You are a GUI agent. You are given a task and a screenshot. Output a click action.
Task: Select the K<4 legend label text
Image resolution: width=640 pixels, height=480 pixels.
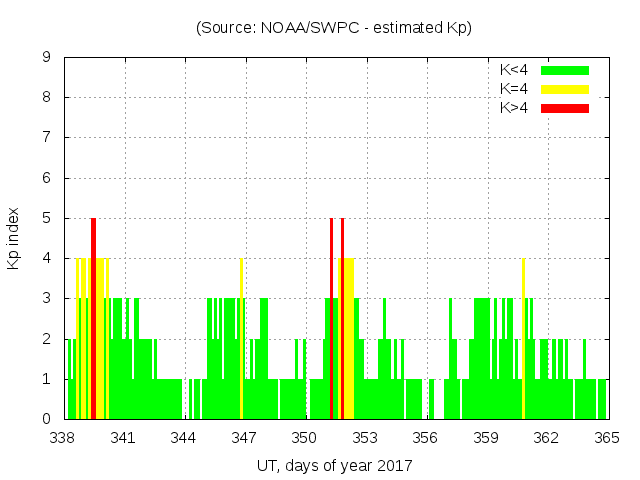(514, 70)
